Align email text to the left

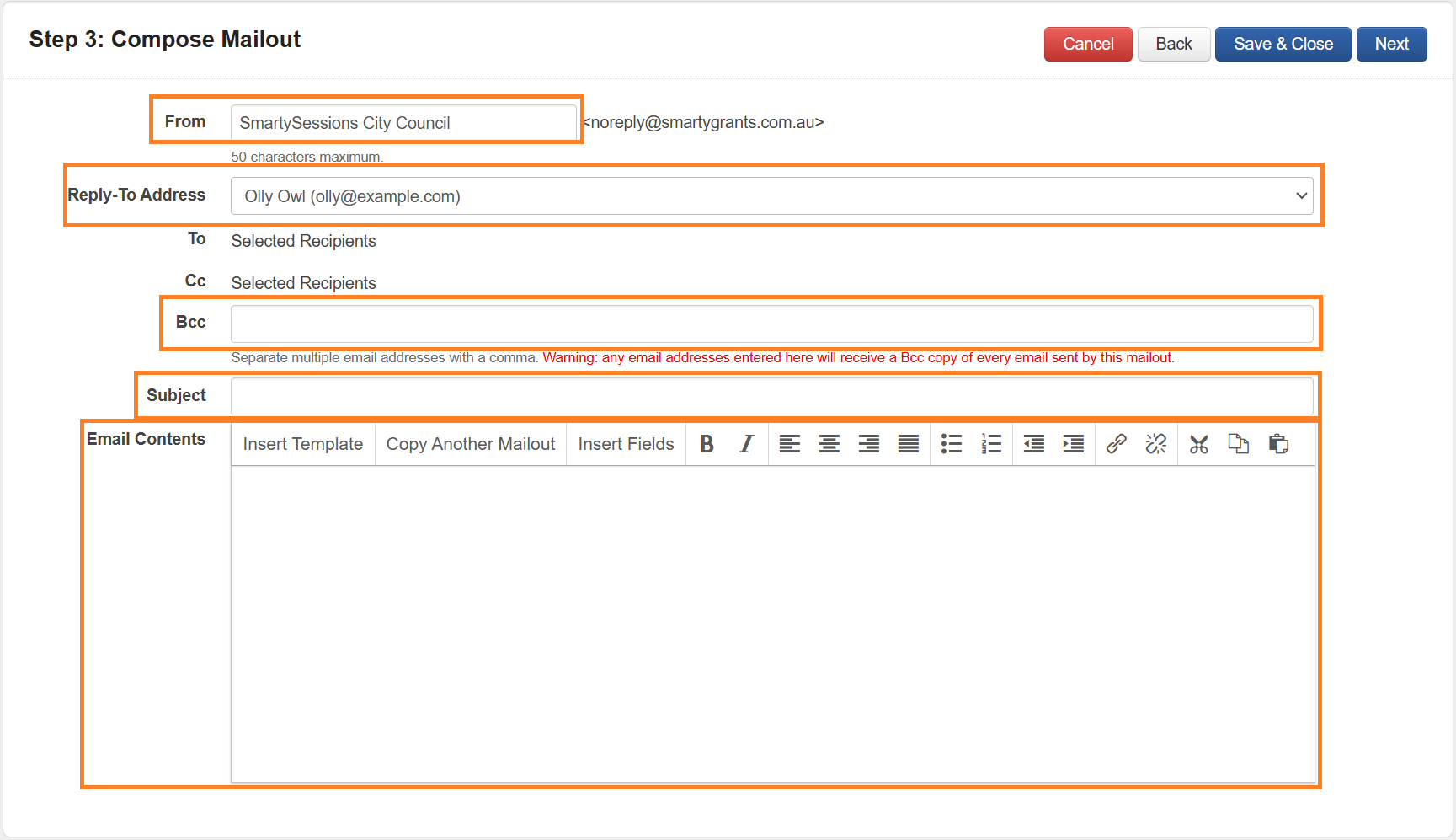789,444
